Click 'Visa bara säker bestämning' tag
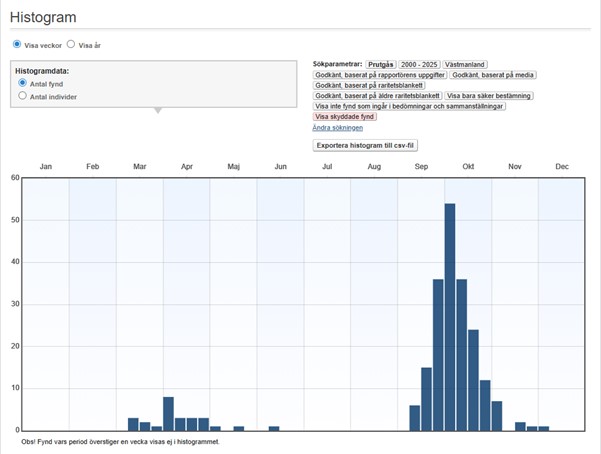Screen dimensions: 601x454 489,96
